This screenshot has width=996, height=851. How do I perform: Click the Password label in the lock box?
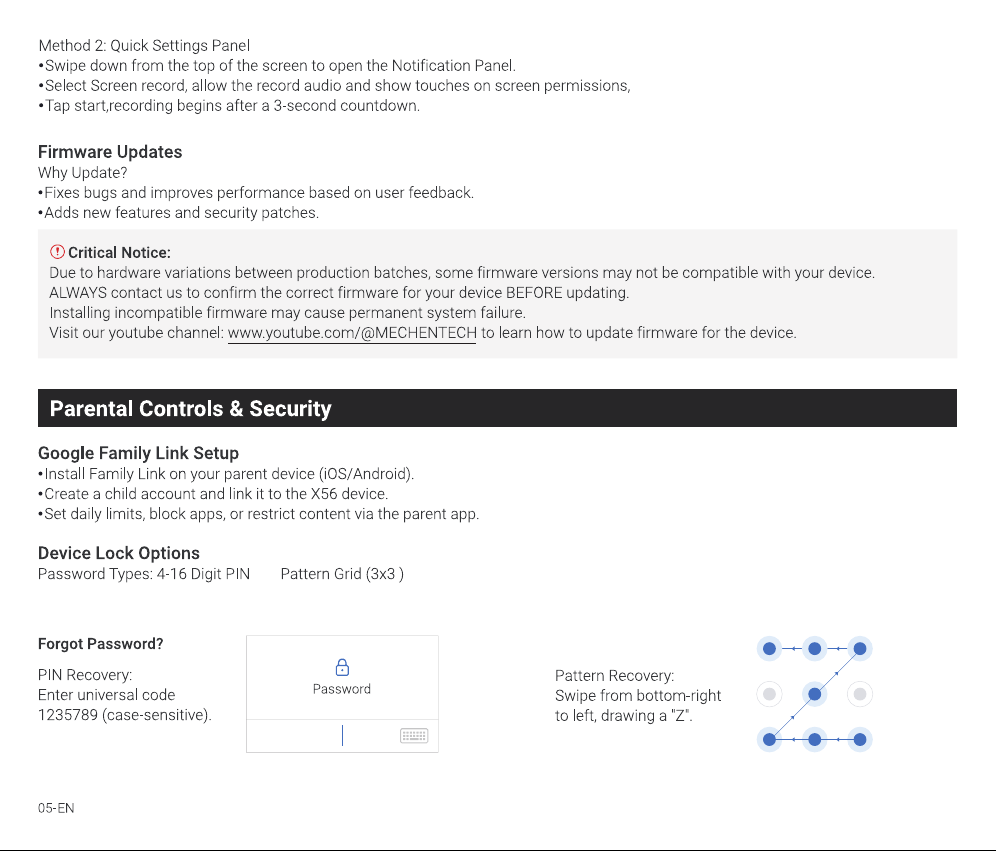(342, 689)
